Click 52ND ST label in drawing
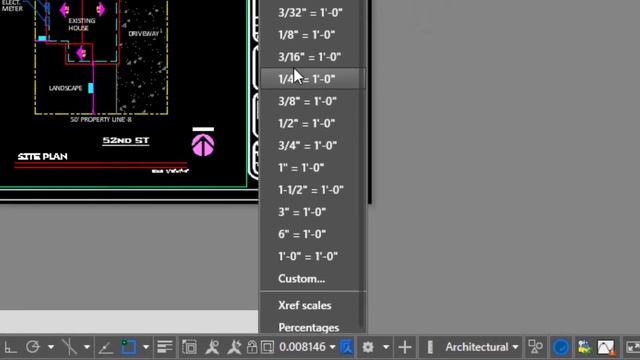 click(x=126, y=140)
